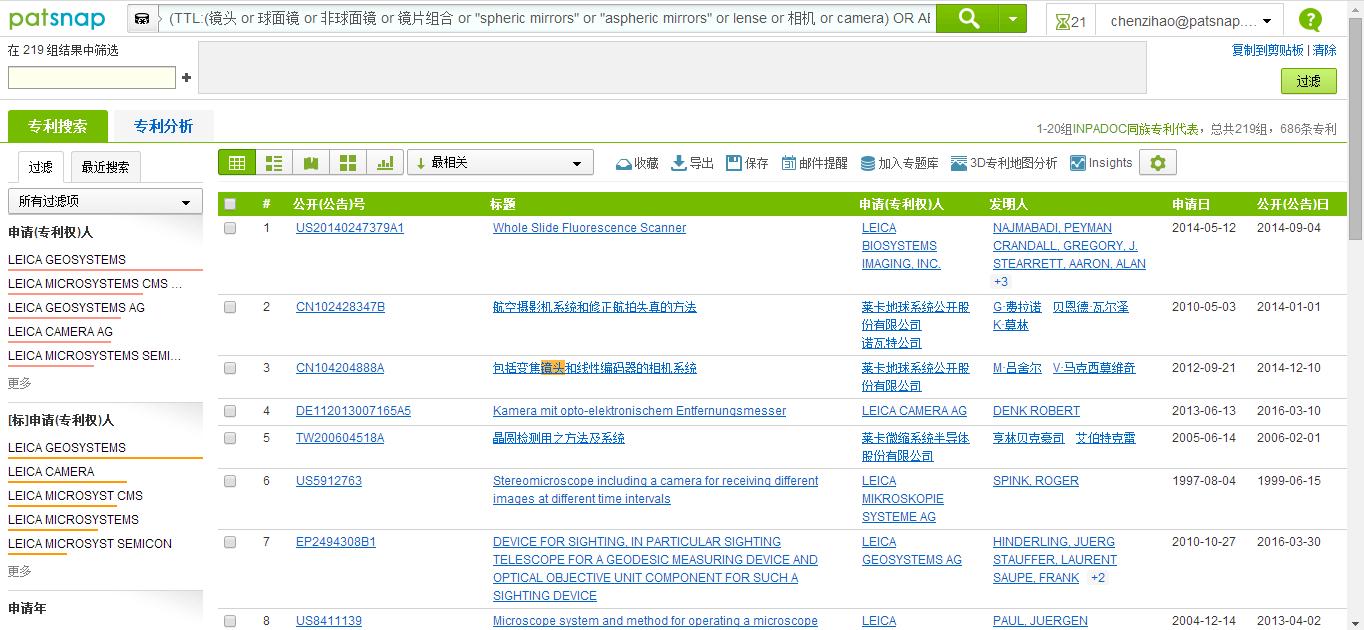Image resolution: width=1364 pixels, height=630 pixels.
Task: Click the green search magnifier button
Action: pyautogui.click(x=968, y=19)
